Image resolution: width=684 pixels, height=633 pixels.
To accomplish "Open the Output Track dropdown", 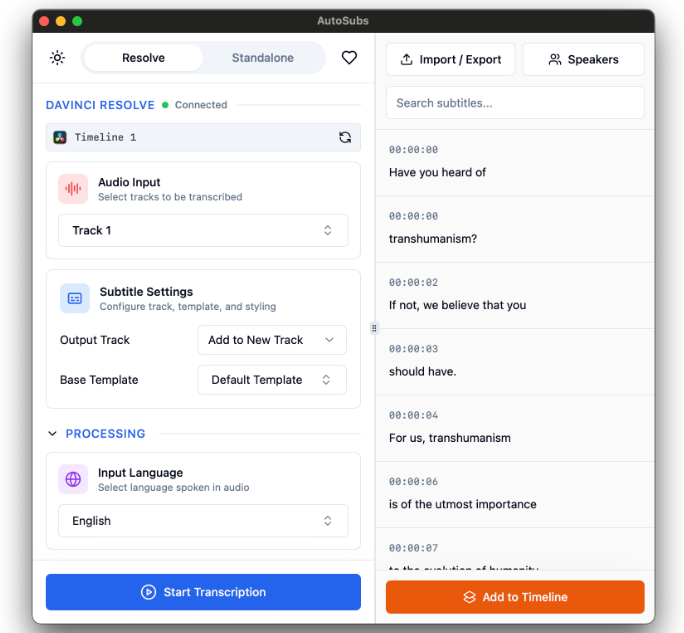I will tap(272, 340).
